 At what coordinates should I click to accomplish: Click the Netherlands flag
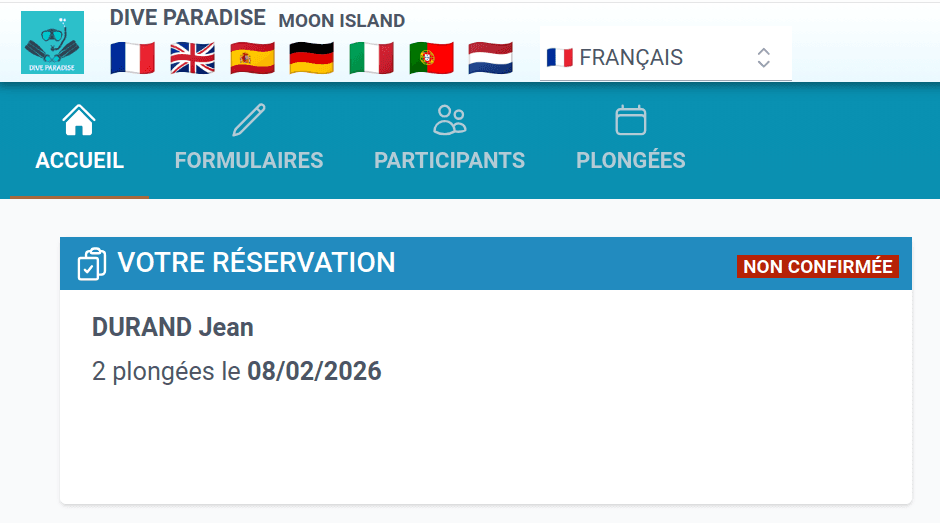click(491, 57)
